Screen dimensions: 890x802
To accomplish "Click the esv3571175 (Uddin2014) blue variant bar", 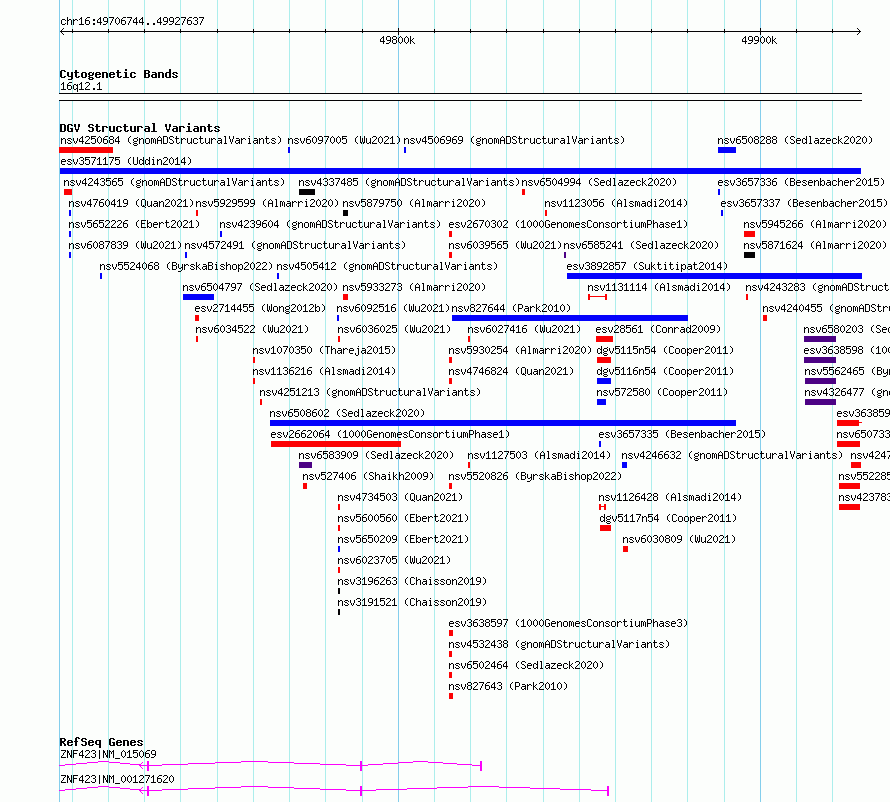I will pos(460,171).
